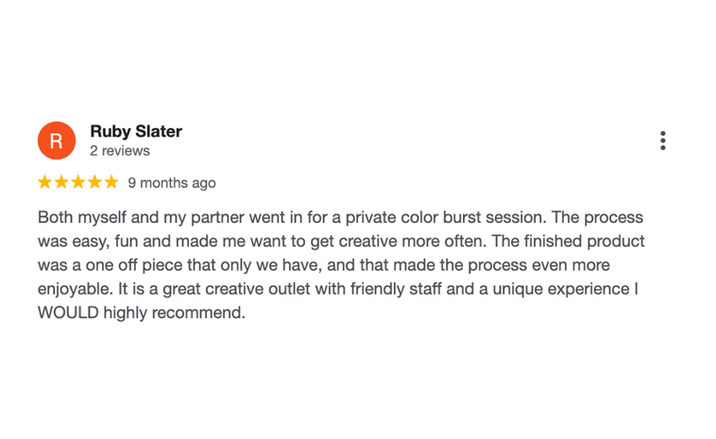Select the third star in the rating
Screen dimensions: 716x439
click(x=78, y=183)
